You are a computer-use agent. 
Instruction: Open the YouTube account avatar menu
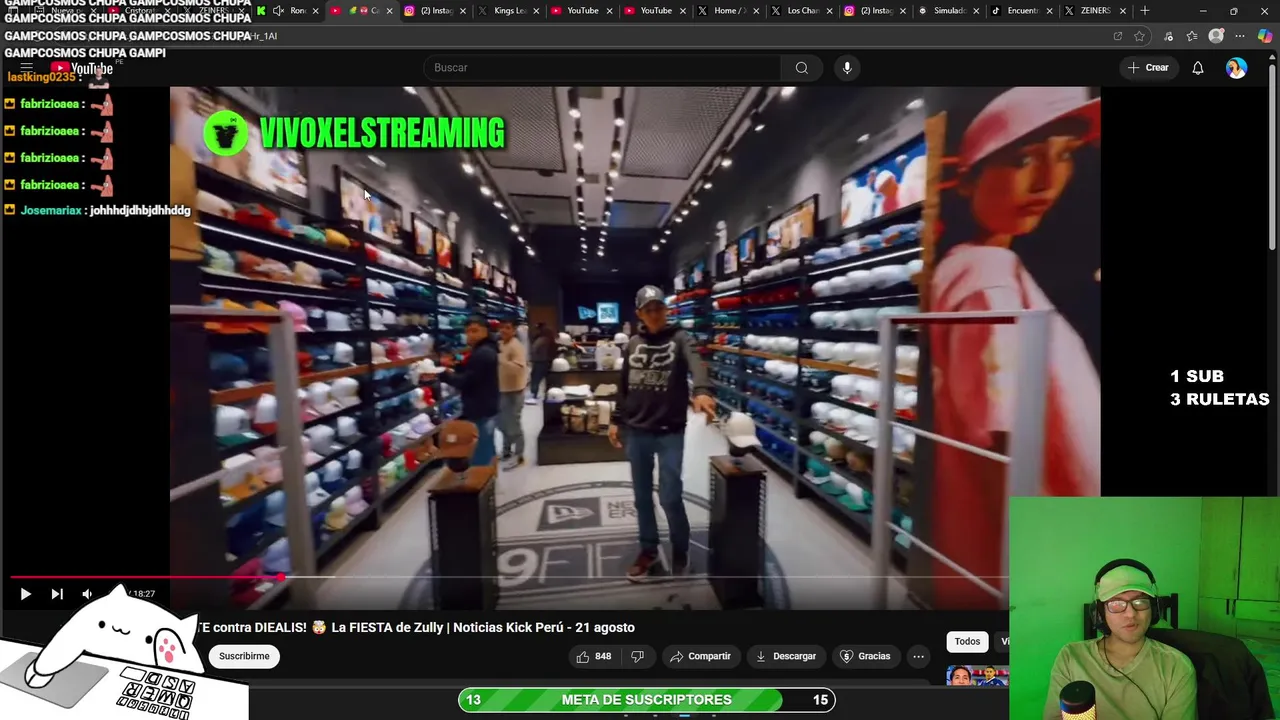(x=1237, y=68)
